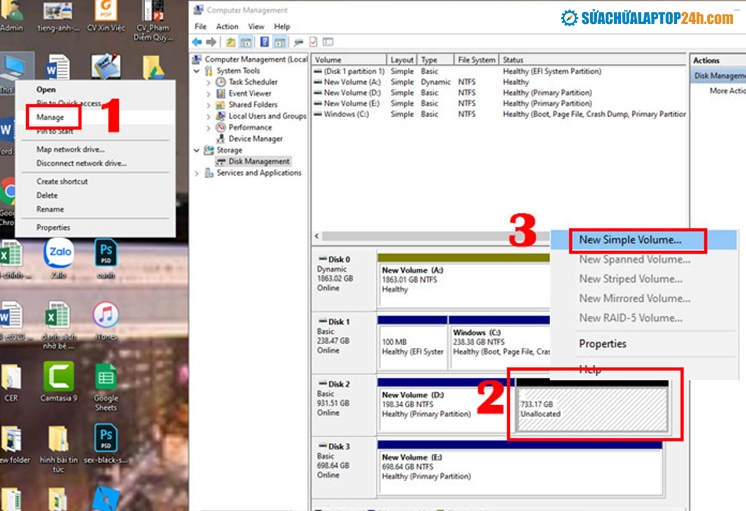
Task: Click the horizontal scrollbar left arrow
Action: 317,236
